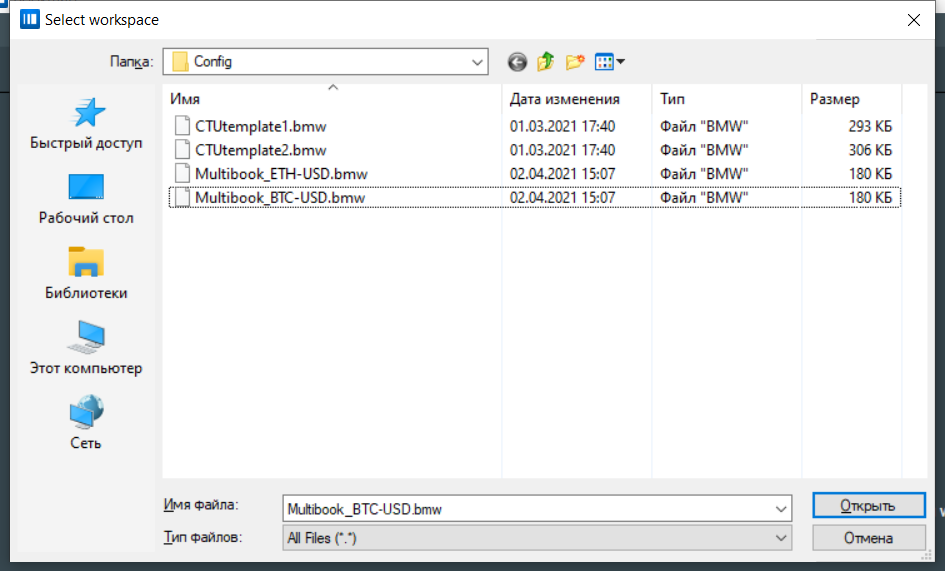Click the Открыть button

[868, 506]
